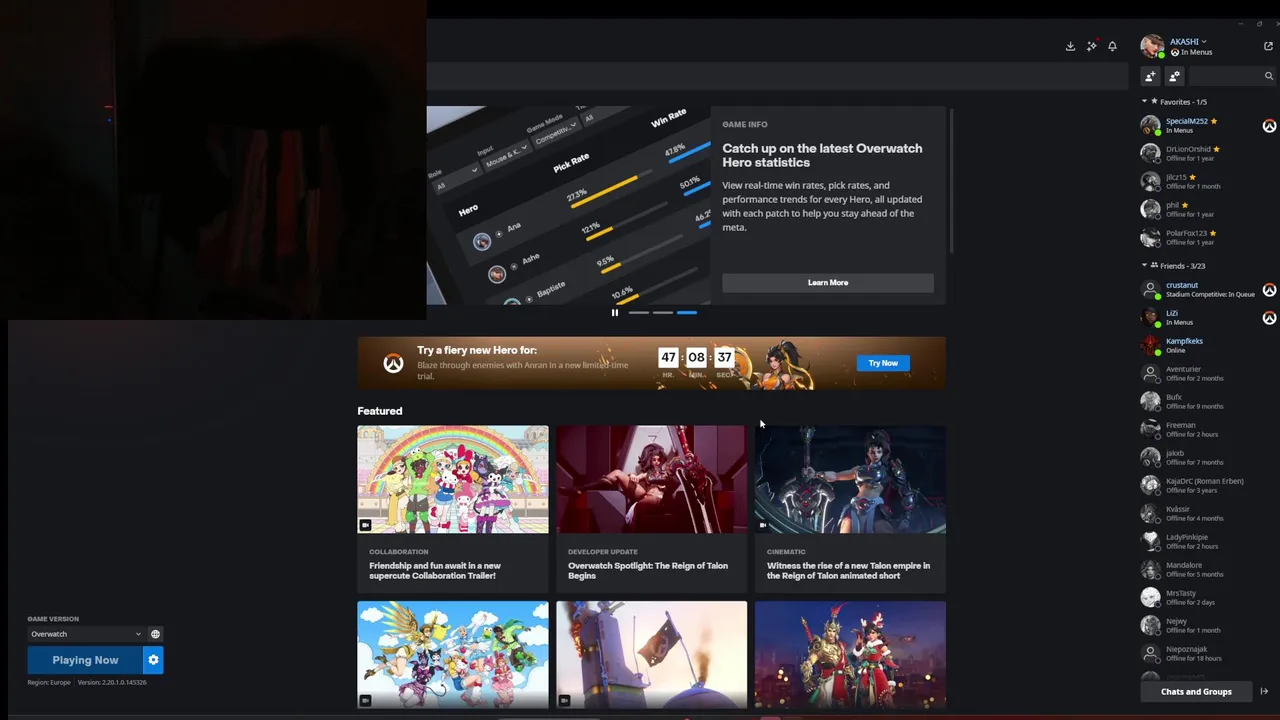Select friend LadyPinkipie
The height and width of the screenshot is (720, 1280).
(x=1208, y=542)
